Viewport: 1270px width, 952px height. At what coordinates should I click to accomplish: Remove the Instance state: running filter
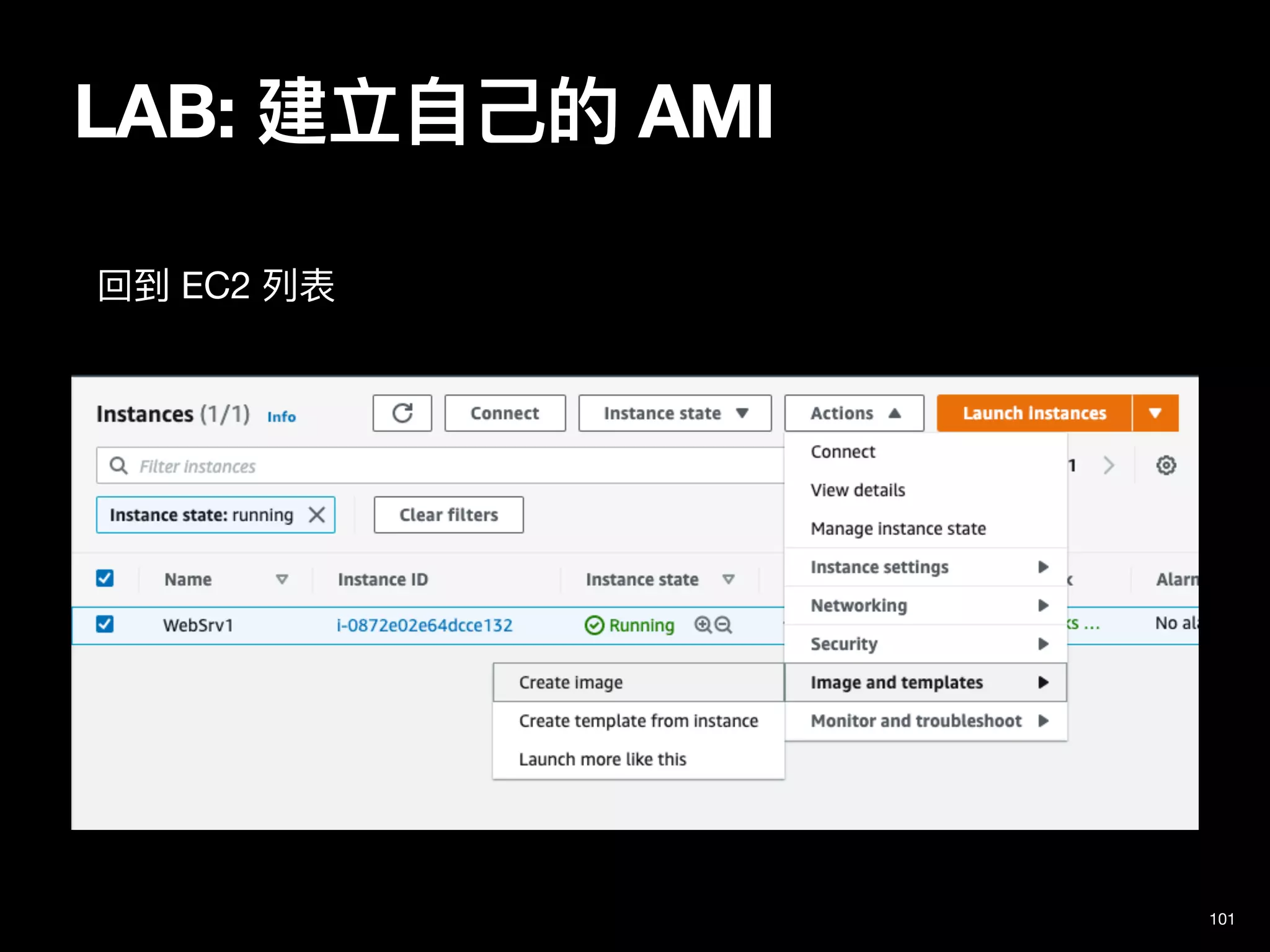[x=317, y=514]
